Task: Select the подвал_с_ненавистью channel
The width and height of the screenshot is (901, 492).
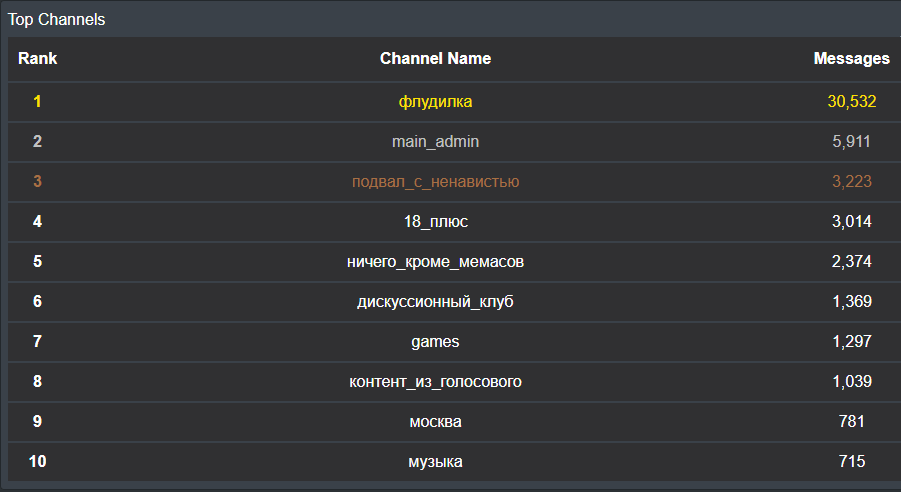Action: (435, 182)
